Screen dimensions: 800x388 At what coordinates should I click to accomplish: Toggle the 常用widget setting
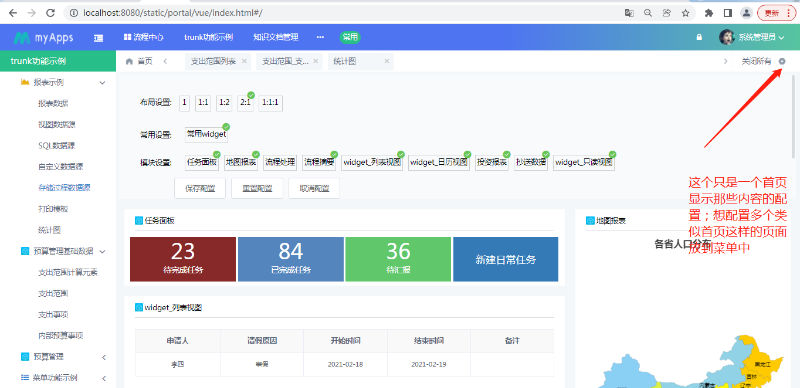point(206,135)
